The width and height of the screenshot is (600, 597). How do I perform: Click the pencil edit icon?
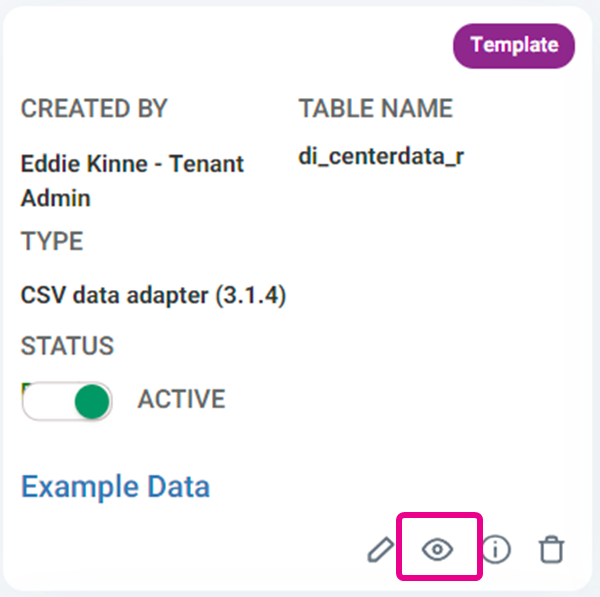380,550
